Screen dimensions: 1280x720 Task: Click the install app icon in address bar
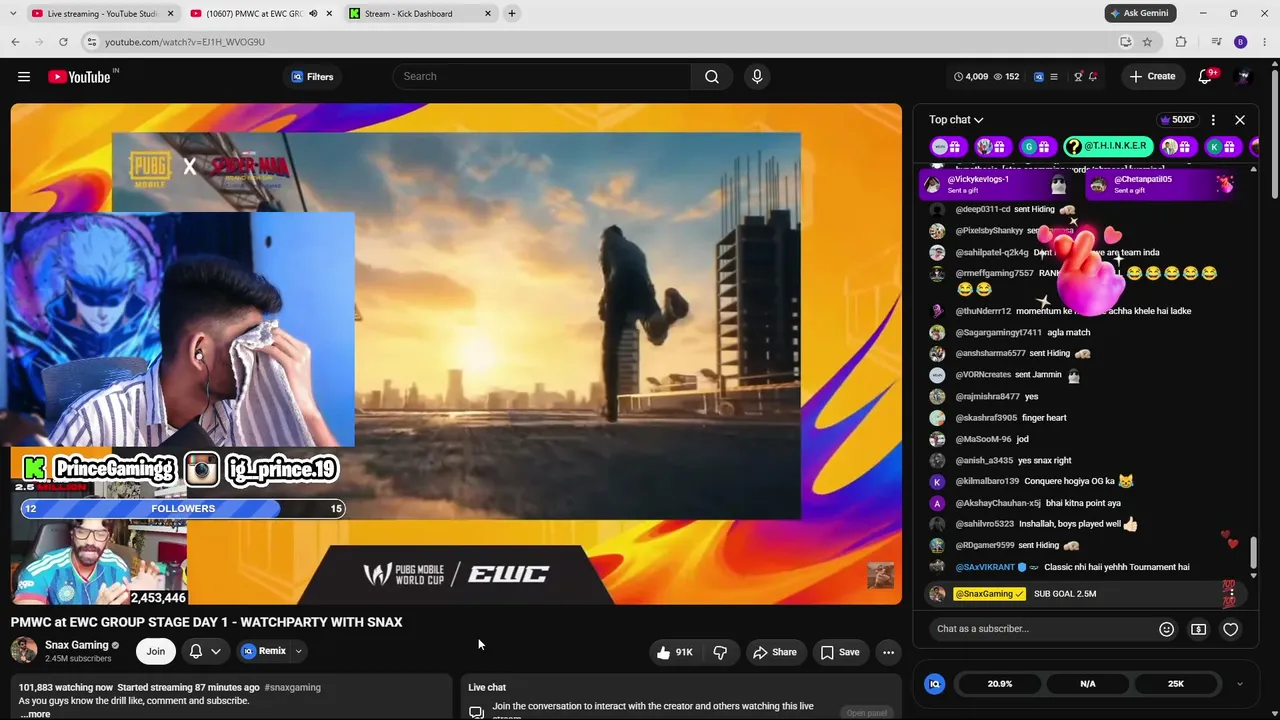pos(1125,42)
